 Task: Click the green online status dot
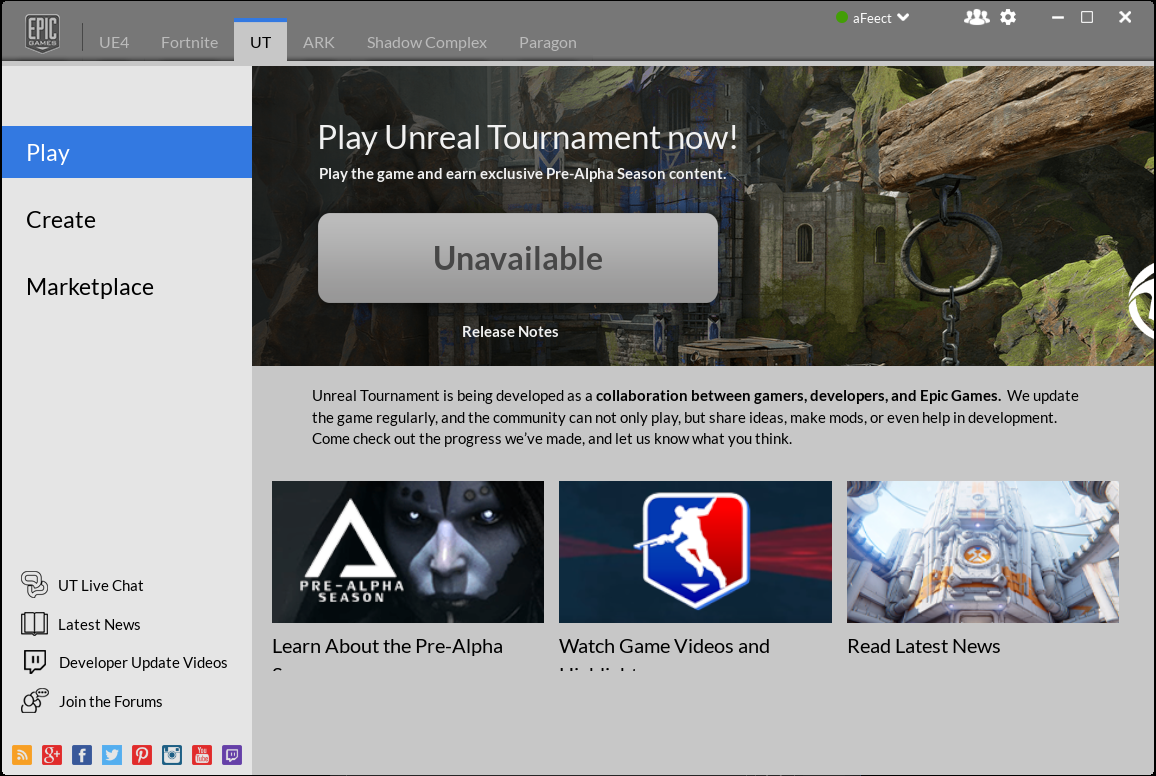pyautogui.click(x=841, y=18)
